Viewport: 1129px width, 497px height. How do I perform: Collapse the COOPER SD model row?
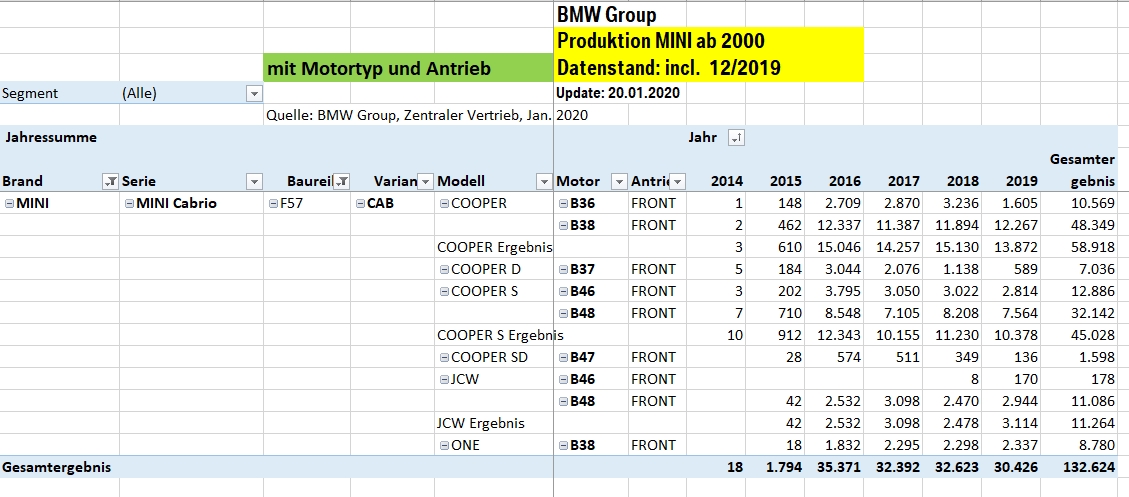[x=444, y=357]
